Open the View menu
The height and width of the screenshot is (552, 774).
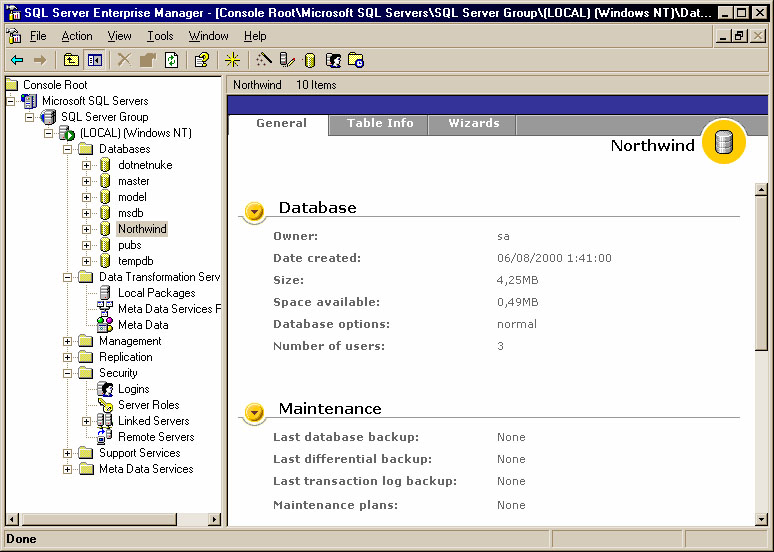[119, 36]
